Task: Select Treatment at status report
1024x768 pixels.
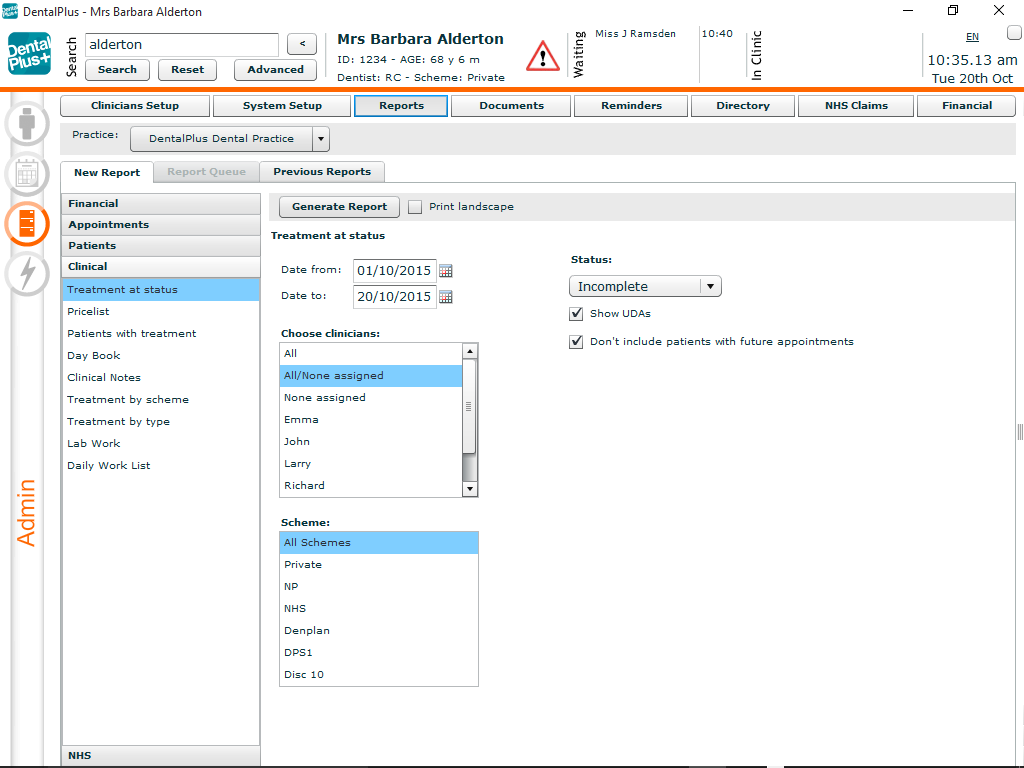Action: (x=161, y=290)
